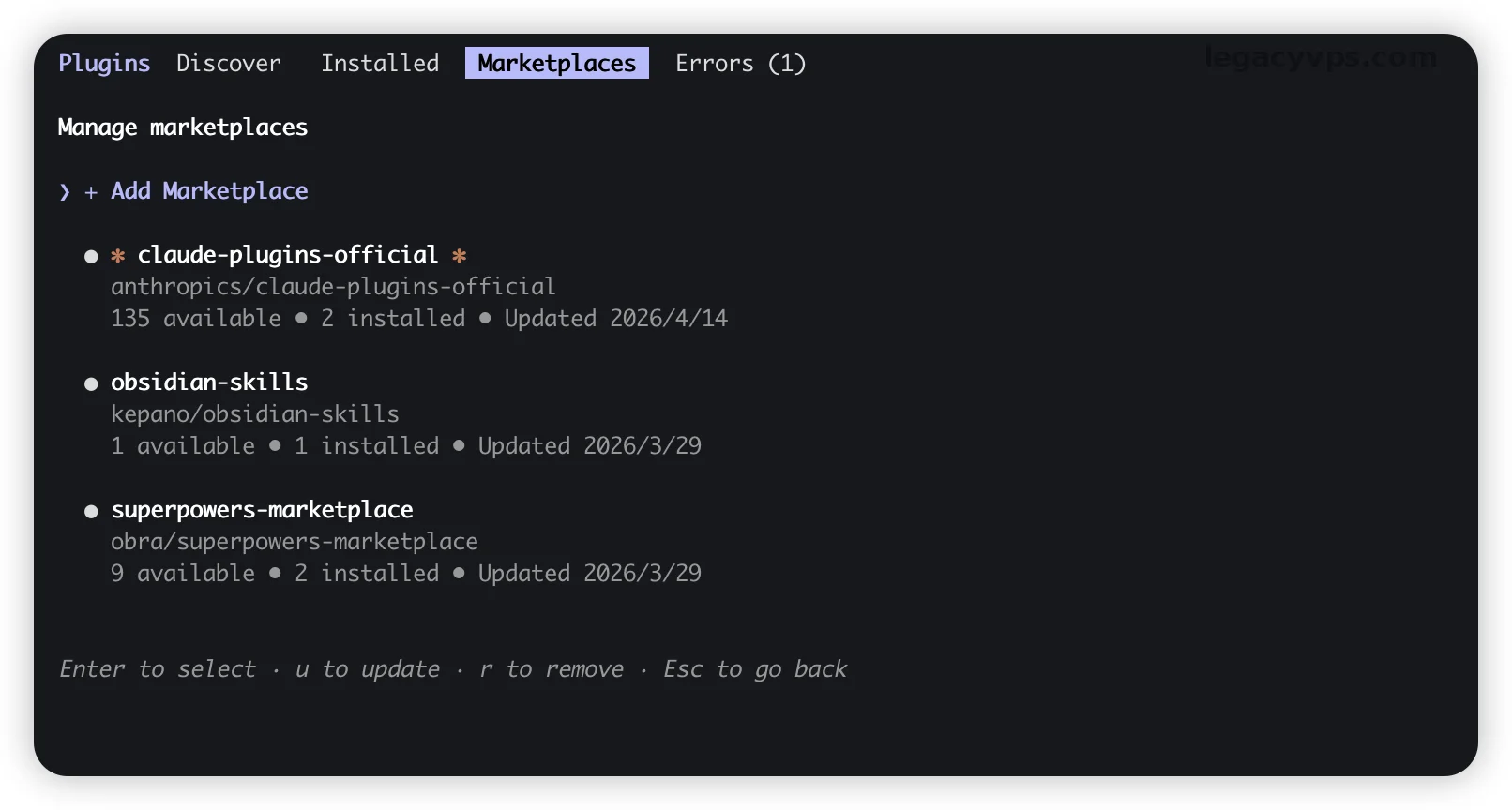Screen dimensions: 1512x810
Task: Click the kepano/obsidian-skills repository path
Action: [x=255, y=414]
